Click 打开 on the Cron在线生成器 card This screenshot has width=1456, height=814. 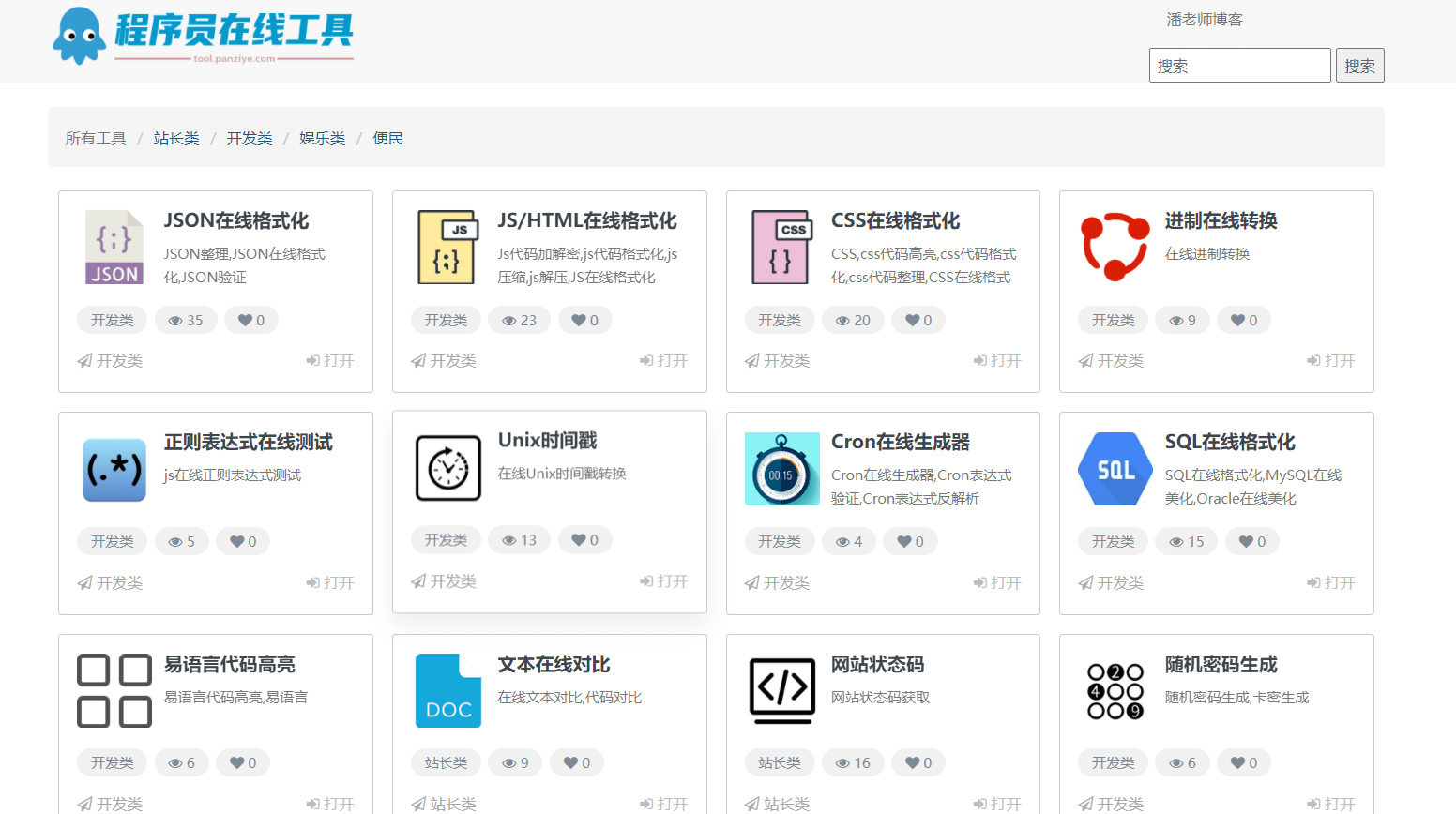tap(997, 582)
